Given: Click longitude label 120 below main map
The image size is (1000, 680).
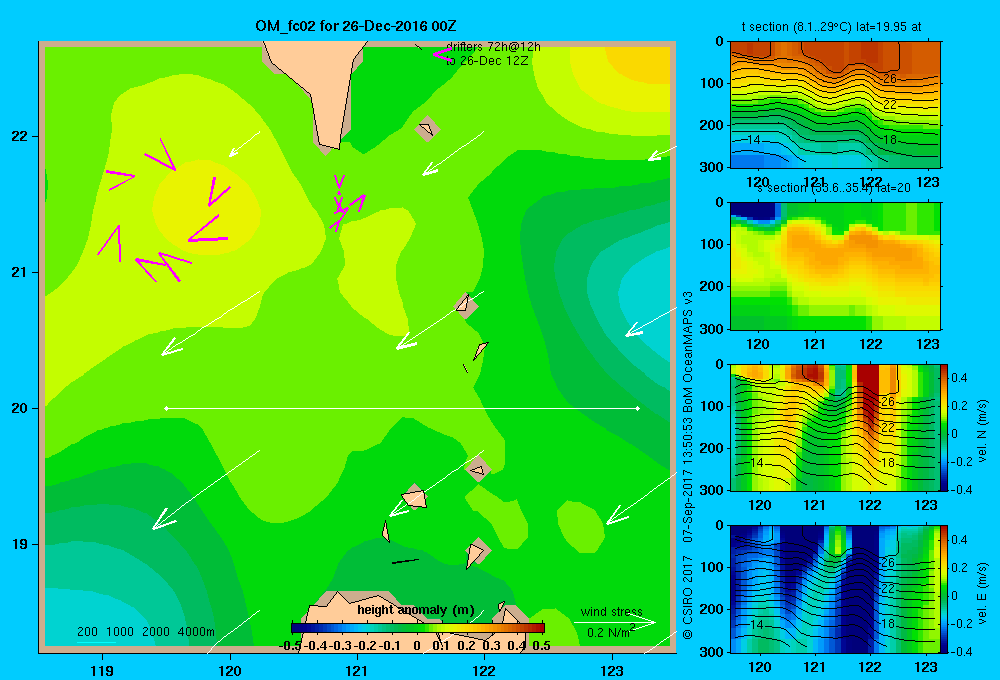Looking at the screenshot, I should pyautogui.click(x=230, y=670).
